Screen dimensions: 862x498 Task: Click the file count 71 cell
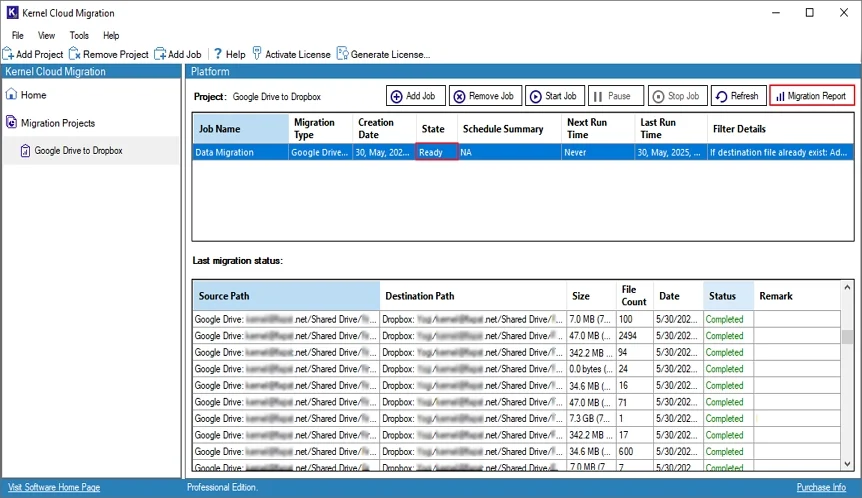click(635, 402)
